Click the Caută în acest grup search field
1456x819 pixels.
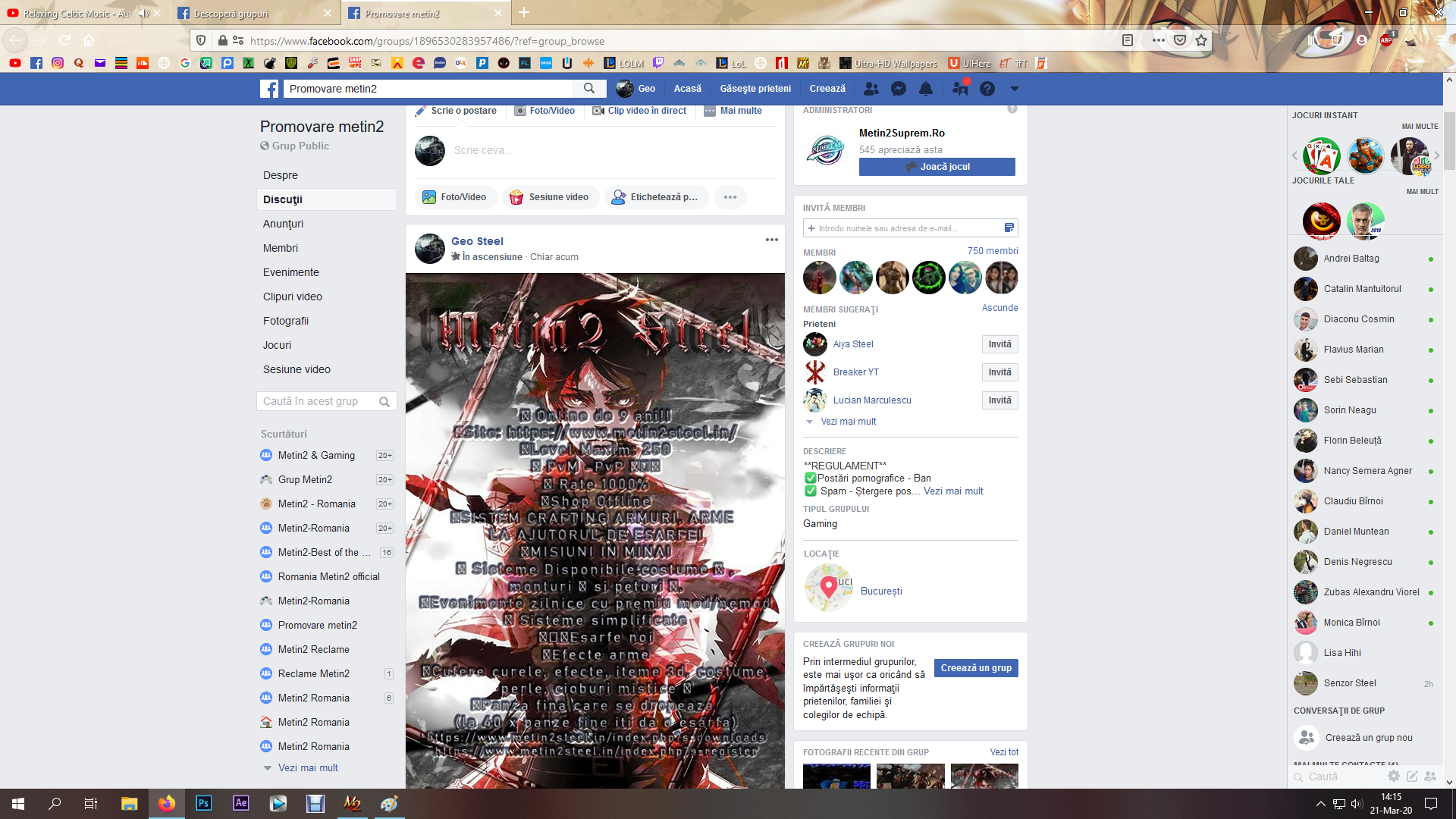tap(317, 401)
